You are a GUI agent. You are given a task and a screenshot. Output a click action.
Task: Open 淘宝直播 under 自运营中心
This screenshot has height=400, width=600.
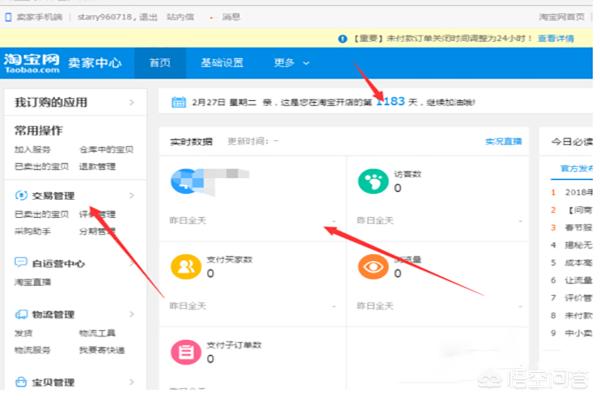(35, 282)
